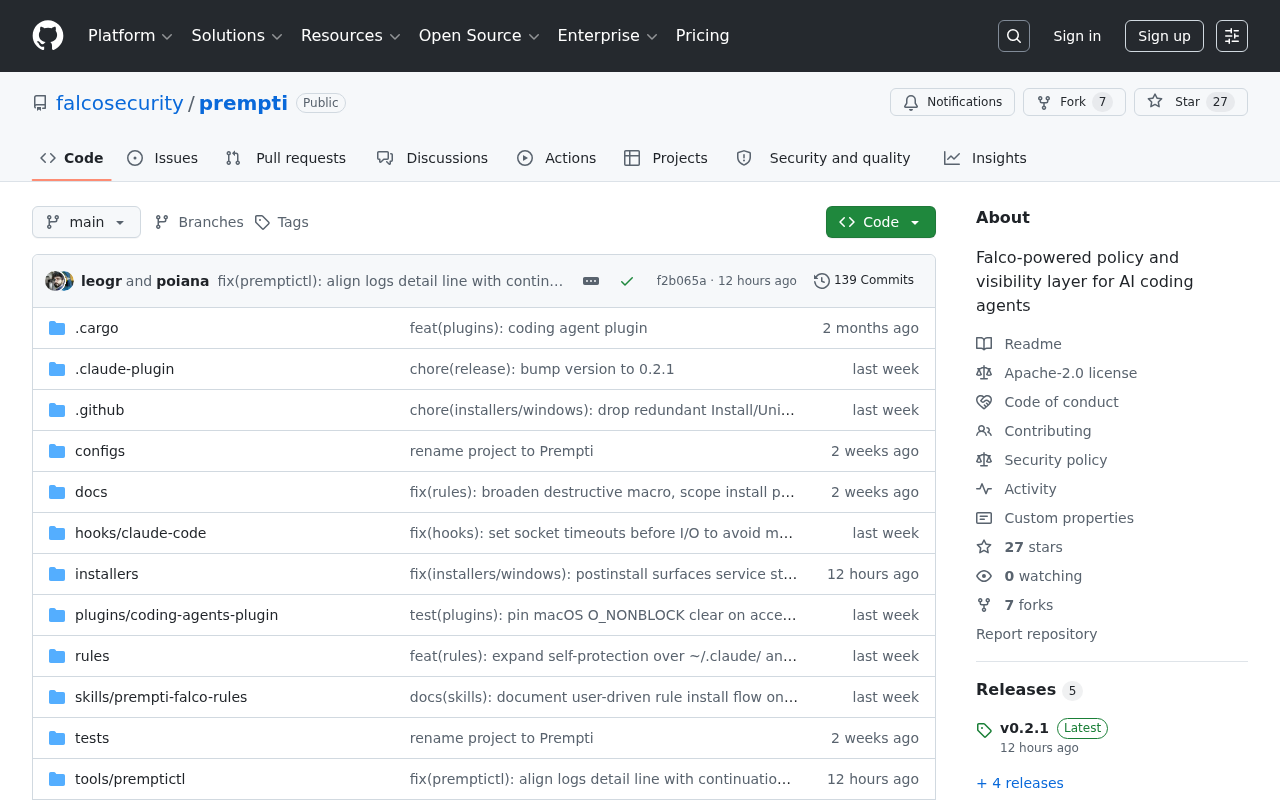1280x800 pixels.
Task: Open the 139 Commits history
Action: click(864, 280)
